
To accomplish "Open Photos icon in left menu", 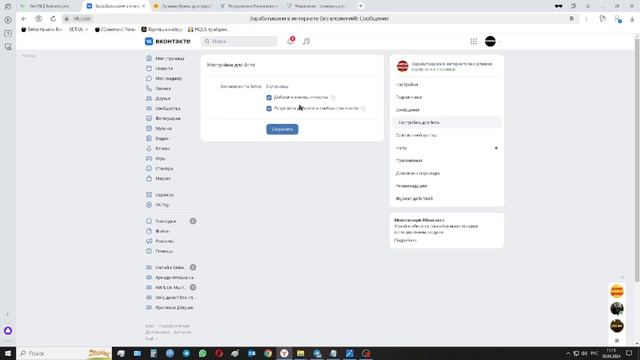I will (x=149, y=118).
